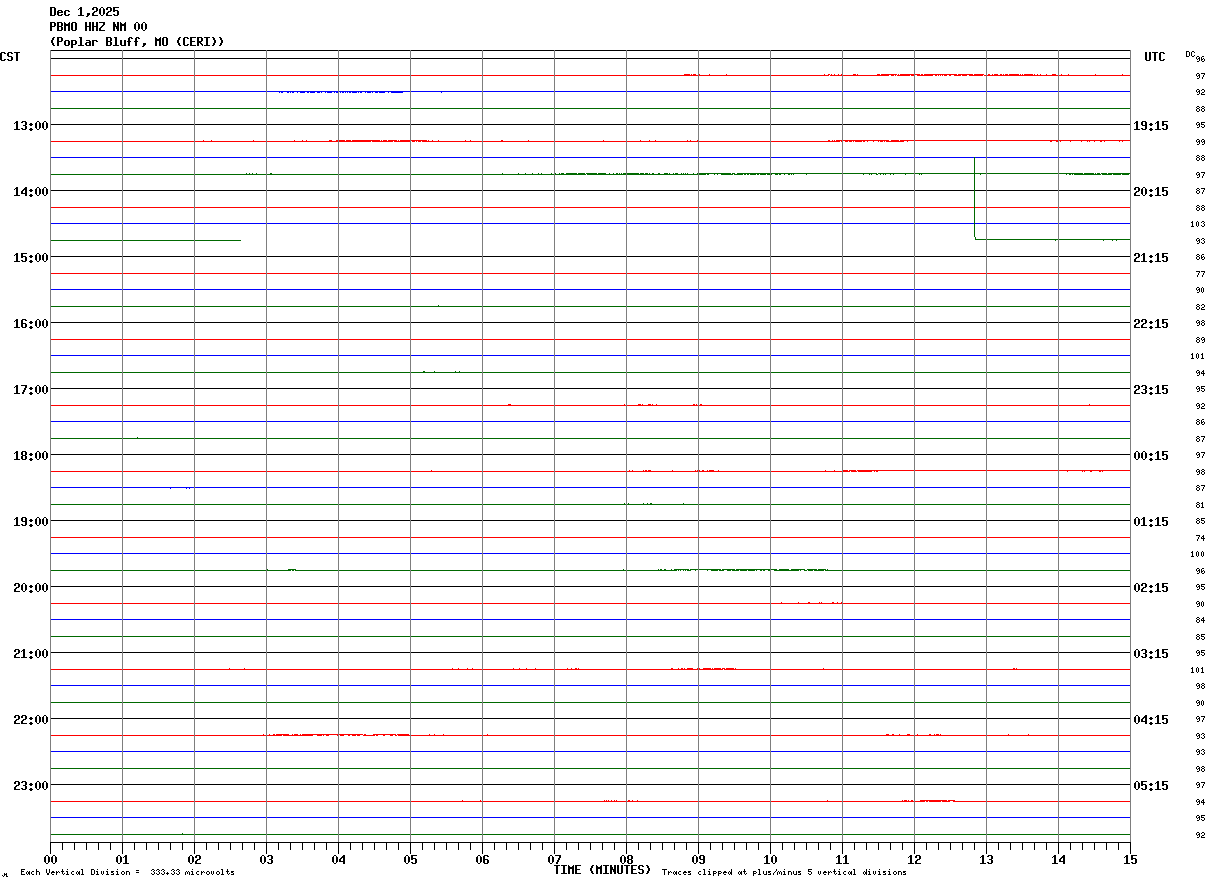Click the DC value 77
Image resolution: width=1210 pixels, height=886 pixels.
[1200, 273]
